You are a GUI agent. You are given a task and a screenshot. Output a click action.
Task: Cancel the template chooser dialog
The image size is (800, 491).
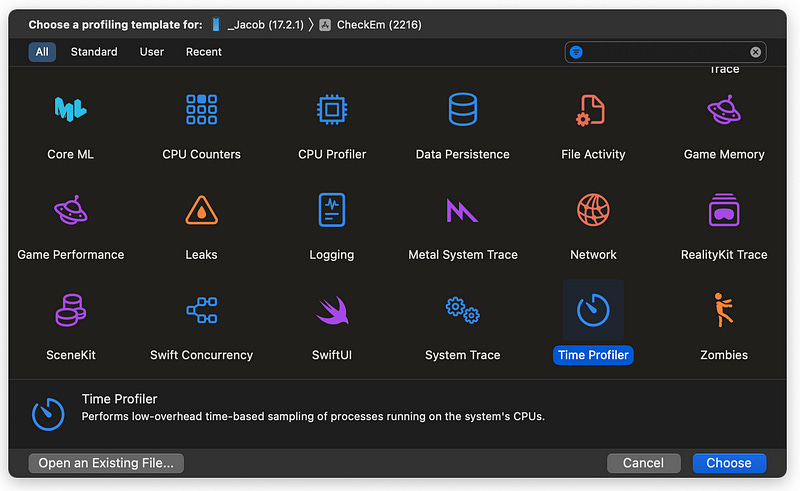[643, 463]
